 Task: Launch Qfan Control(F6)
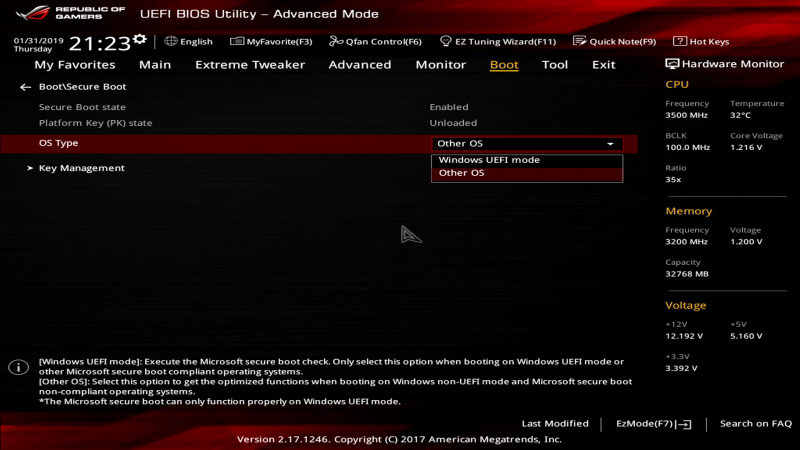coord(376,41)
